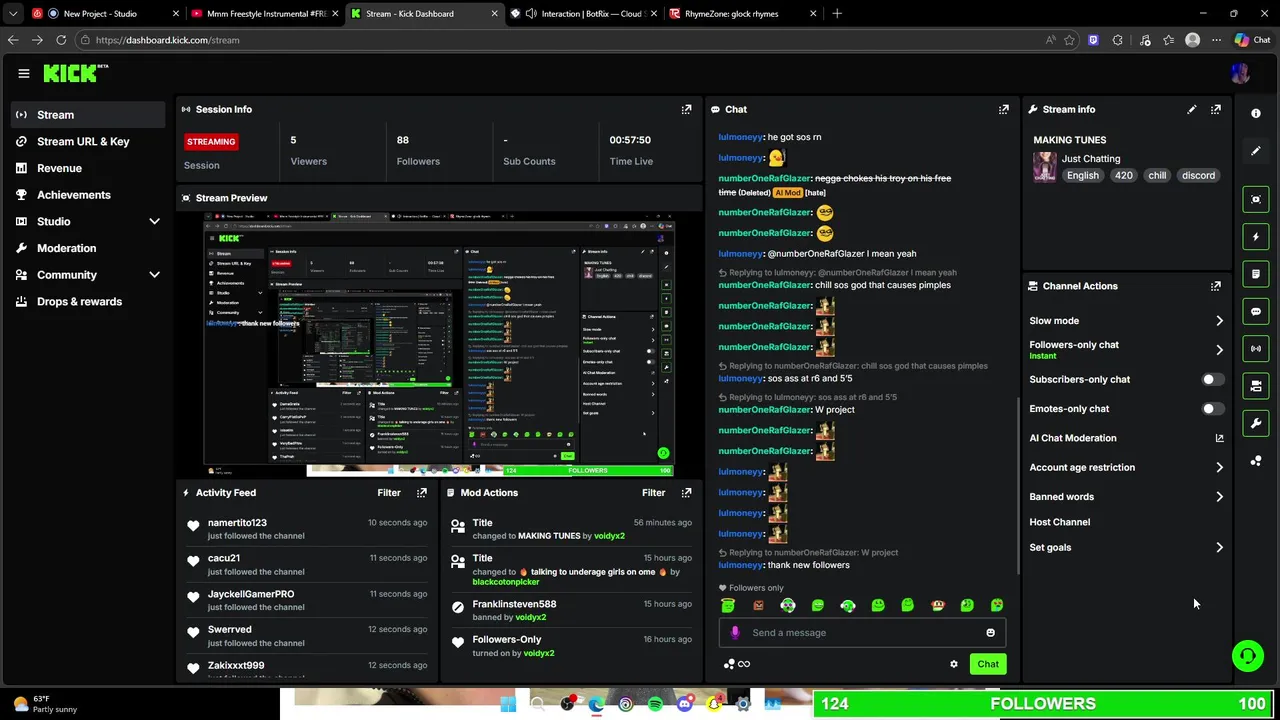Click Host Channel action
This screenshot has height=720, width=1280.
1059,522
